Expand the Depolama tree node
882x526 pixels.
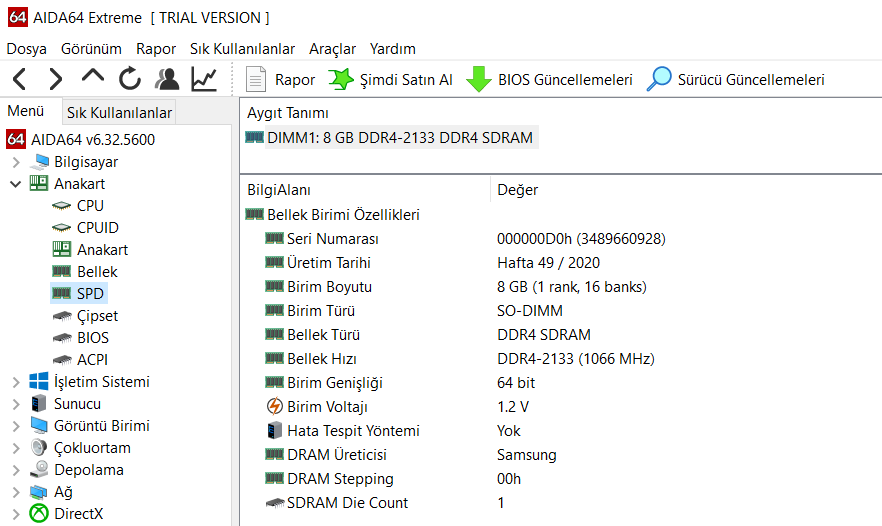(16, 470)
